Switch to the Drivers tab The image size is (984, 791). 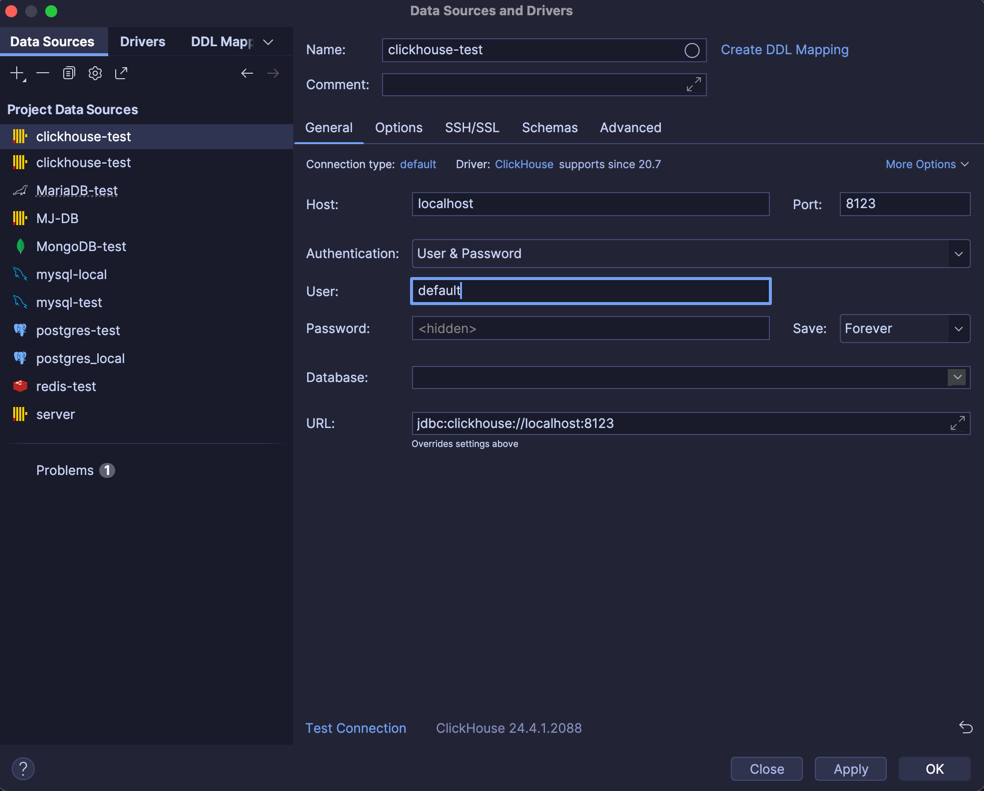click(142, 42)
